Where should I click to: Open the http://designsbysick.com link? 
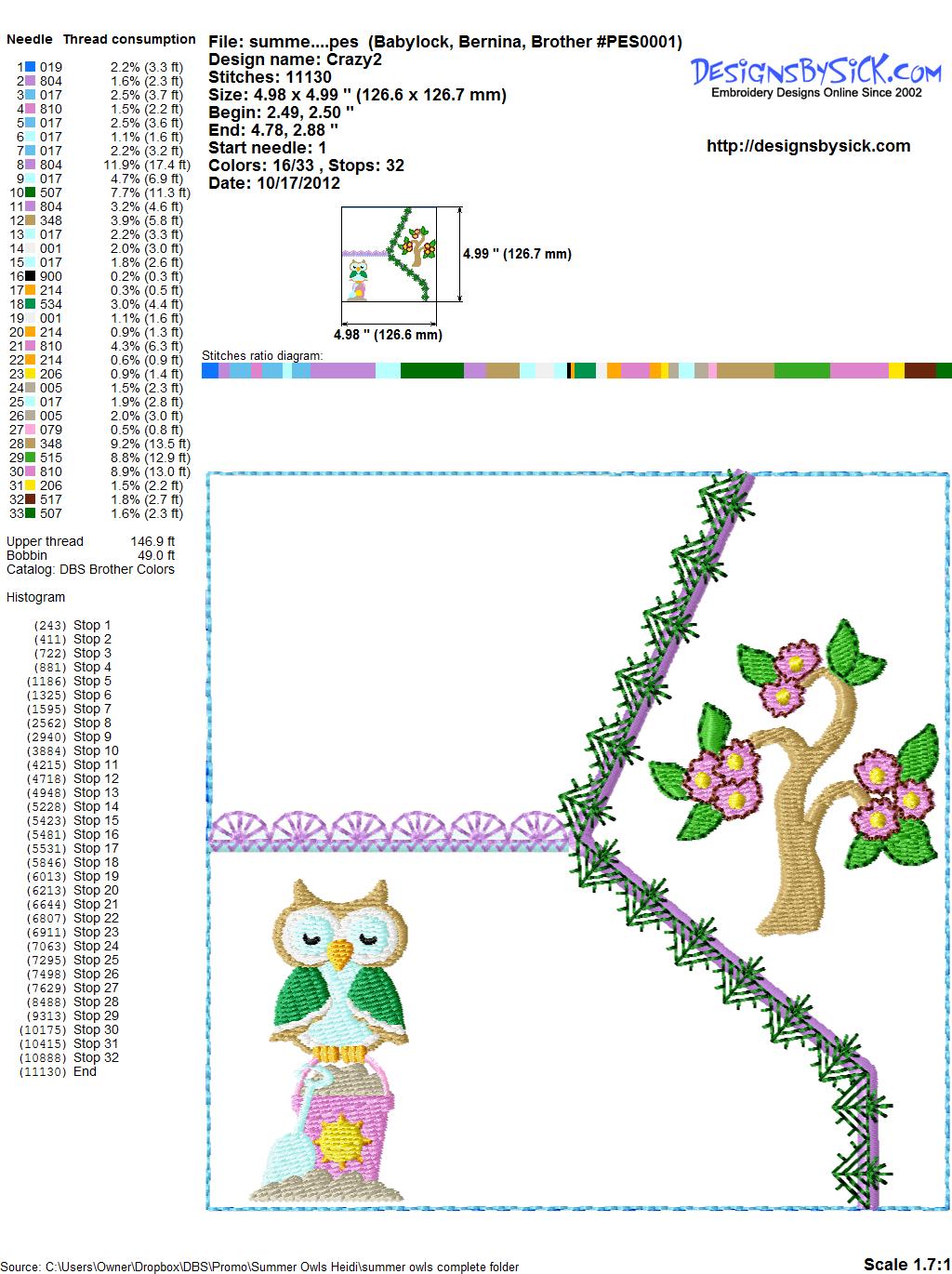point(808,146)
